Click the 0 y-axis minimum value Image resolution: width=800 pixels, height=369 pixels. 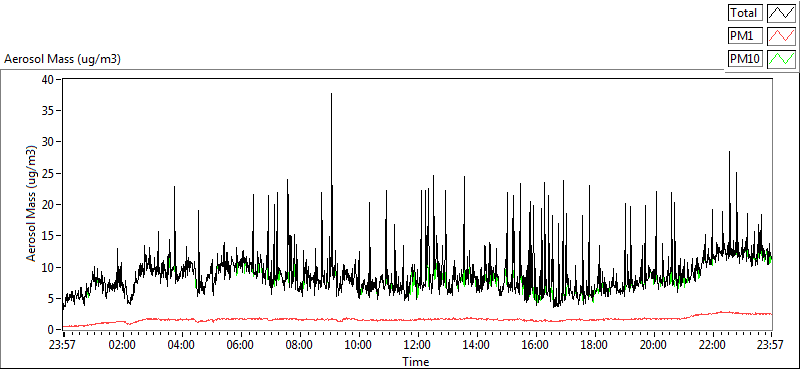(x=50, y=330)
